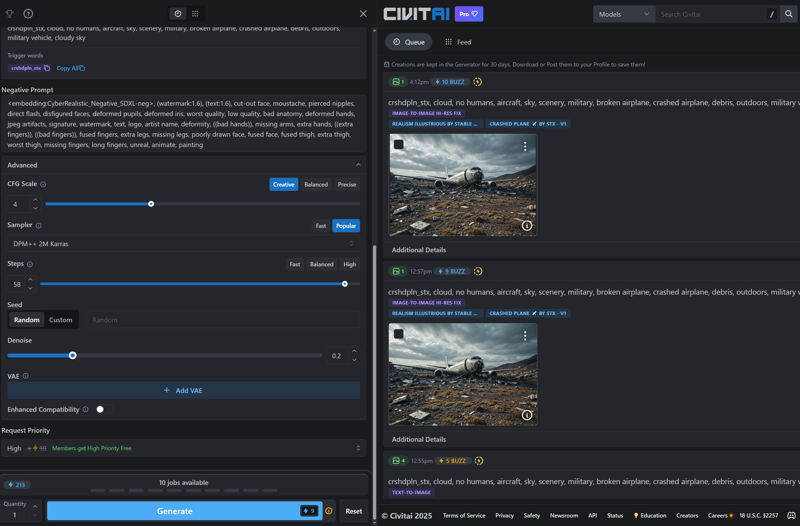This screenshot has height=526, width=800.
Task: Choose Custom seed option
Action: (61, 320)
